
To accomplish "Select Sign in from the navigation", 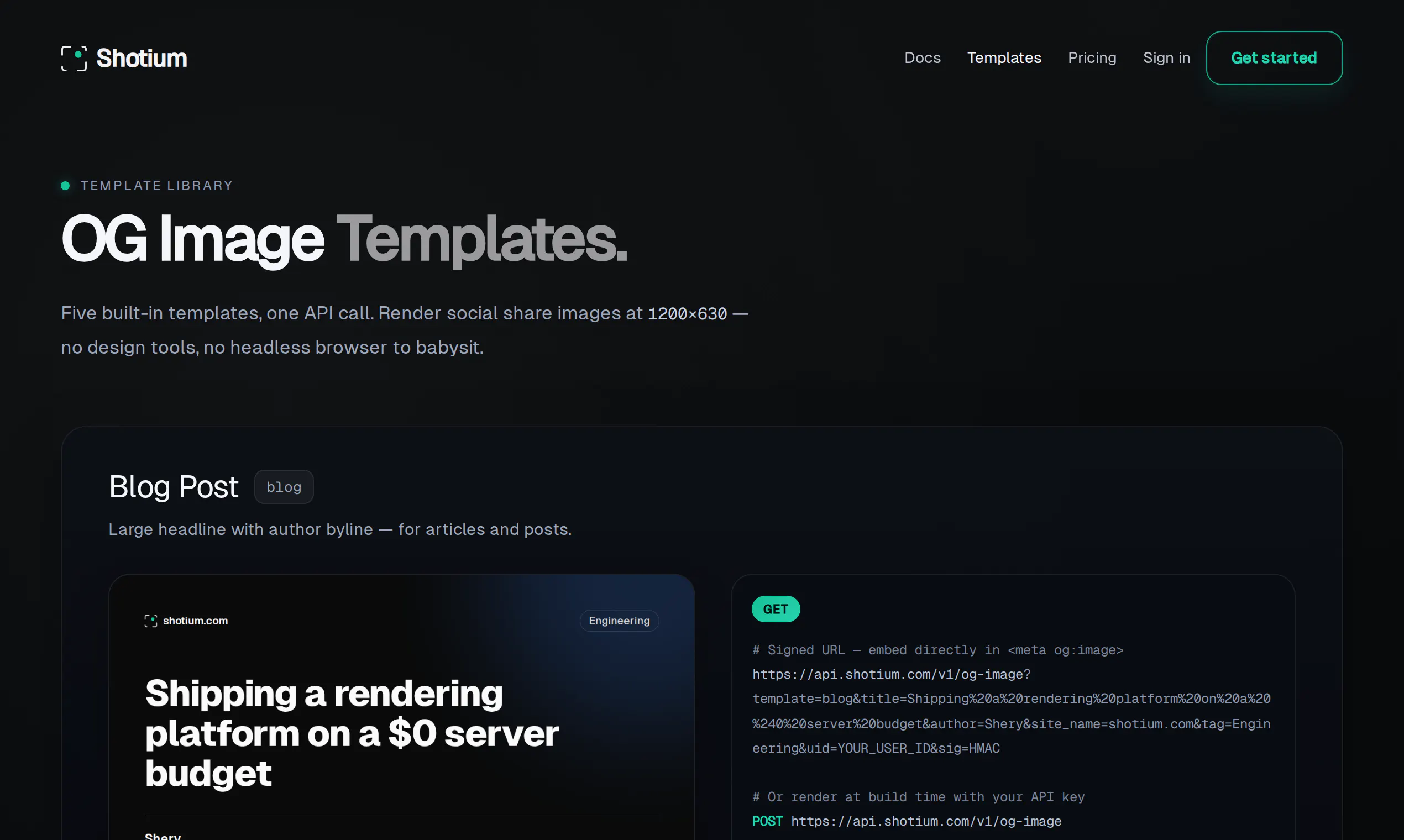I will [1166, 57].
